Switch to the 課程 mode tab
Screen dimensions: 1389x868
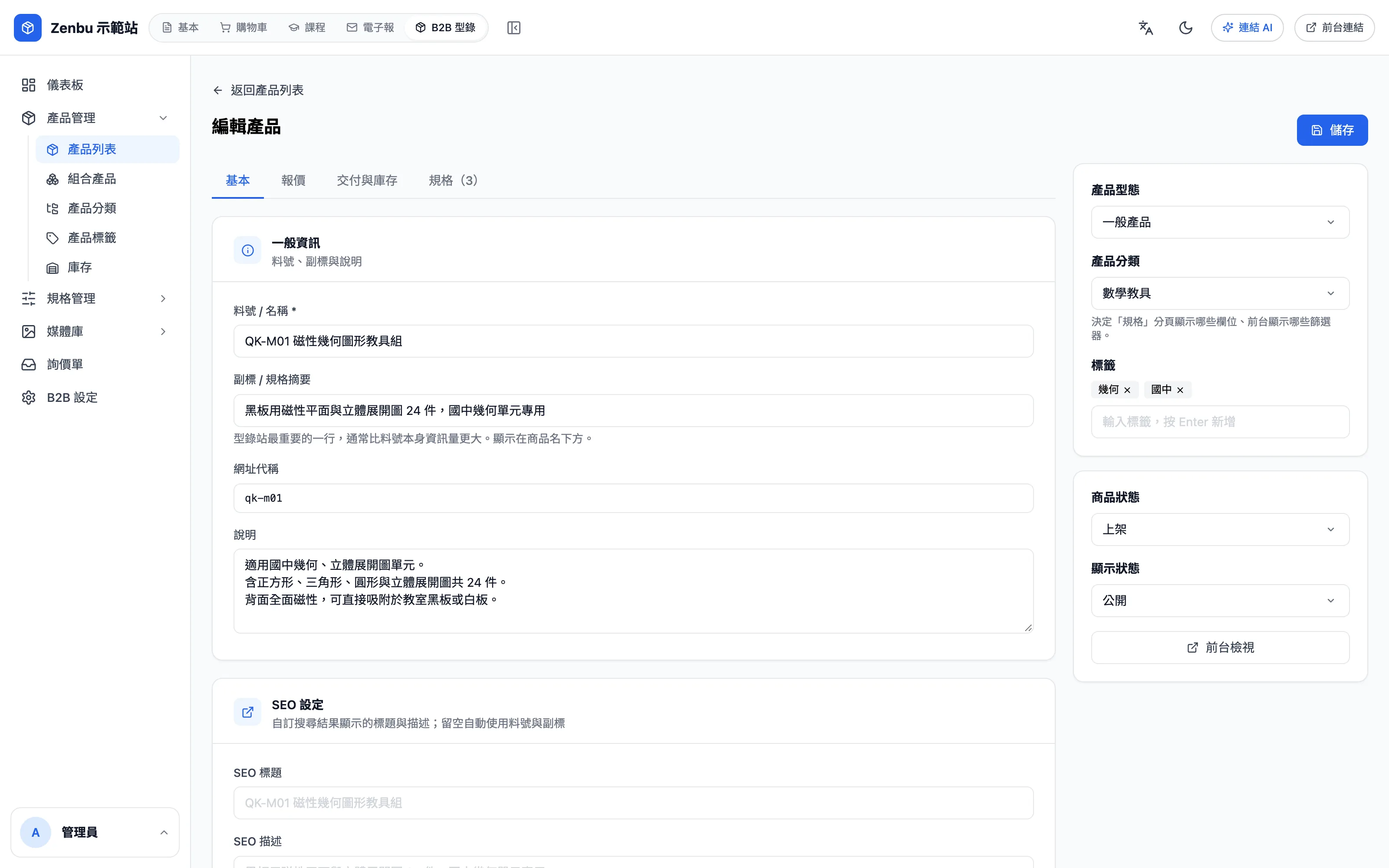click(x=307, y=27)
